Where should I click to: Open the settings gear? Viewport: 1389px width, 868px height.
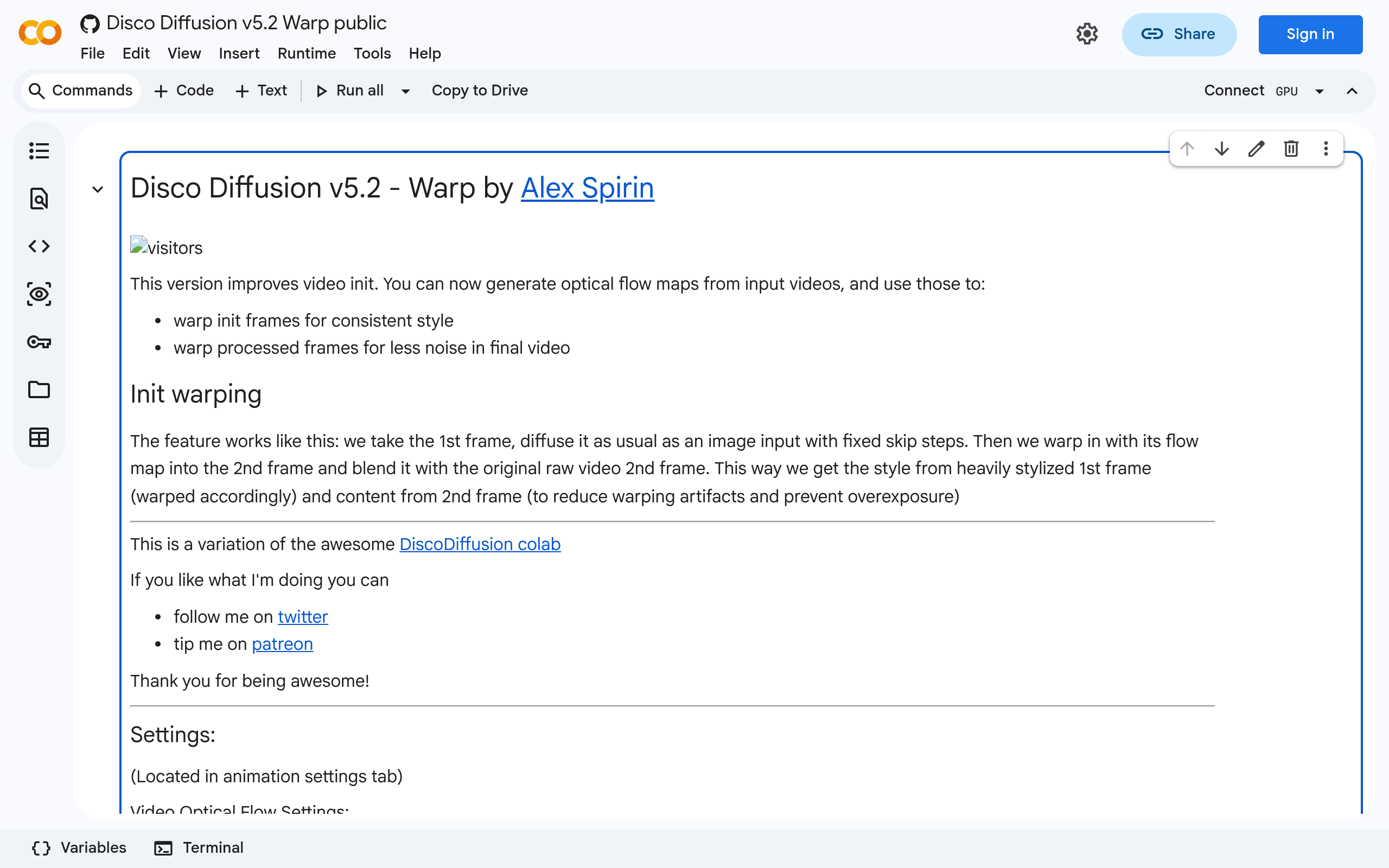point(1087,34)
